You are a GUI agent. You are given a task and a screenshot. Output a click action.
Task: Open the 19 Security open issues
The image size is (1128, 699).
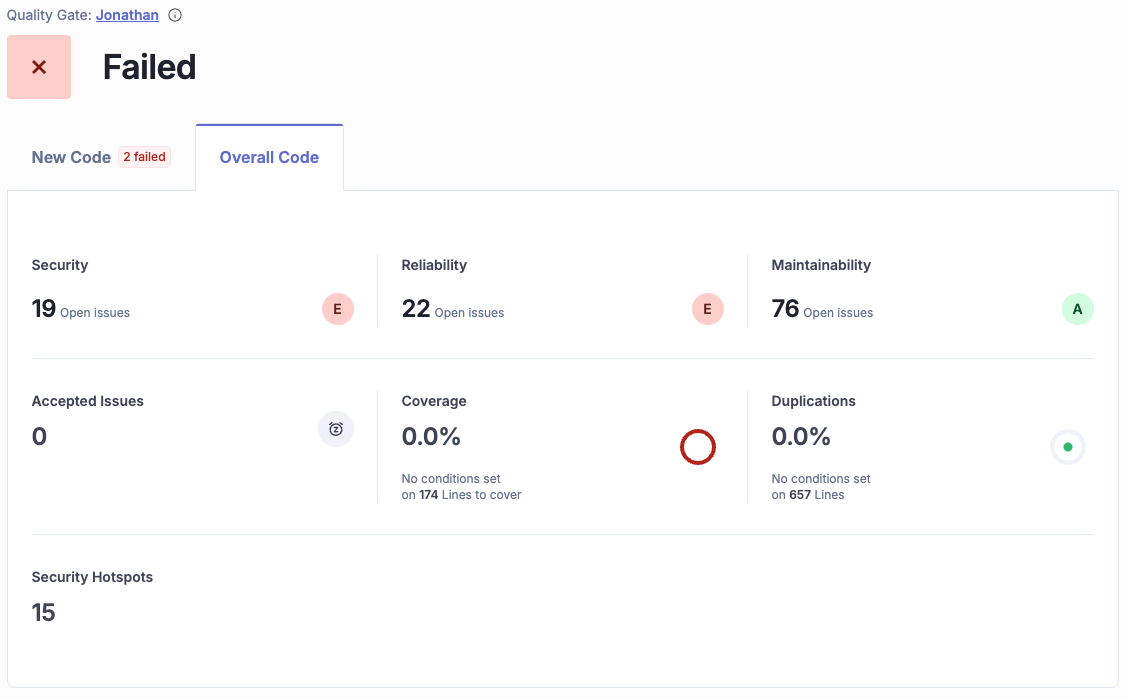44,309
